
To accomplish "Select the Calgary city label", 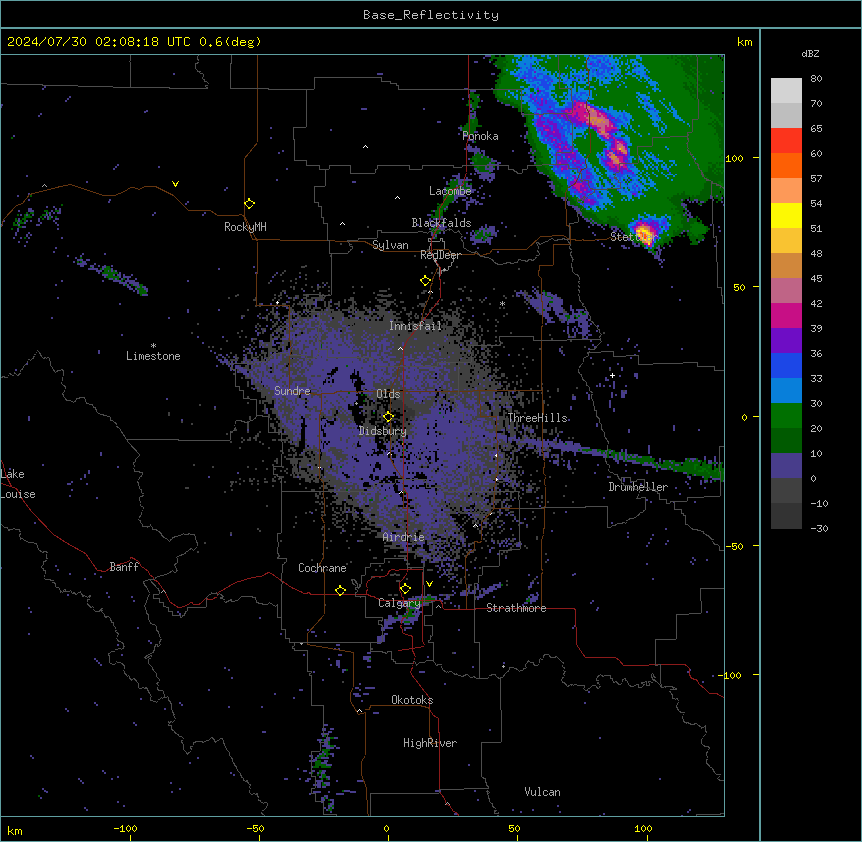I will click(399, 603).
